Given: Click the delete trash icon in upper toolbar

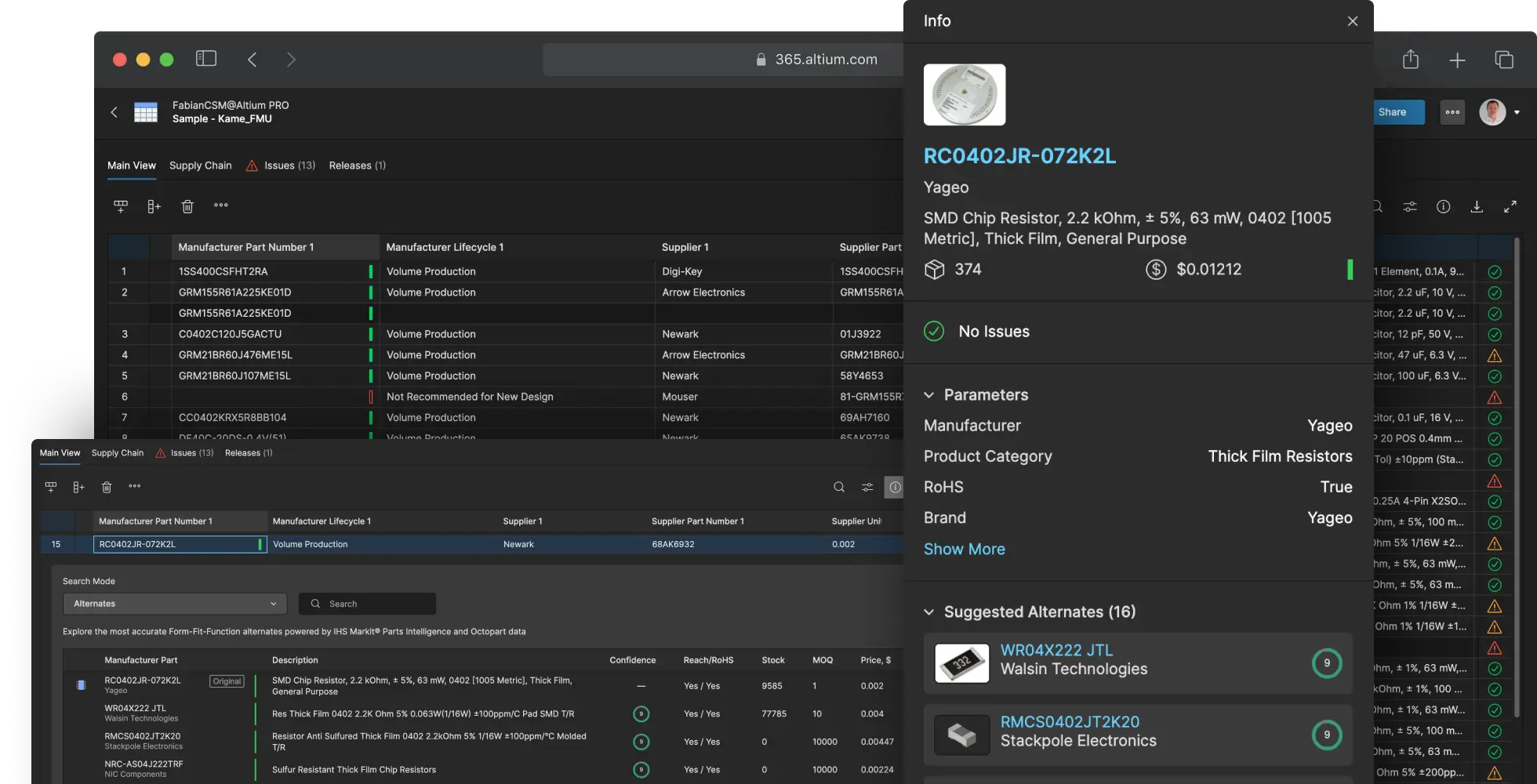Looking at the screenshot, I should pos(187,206).
